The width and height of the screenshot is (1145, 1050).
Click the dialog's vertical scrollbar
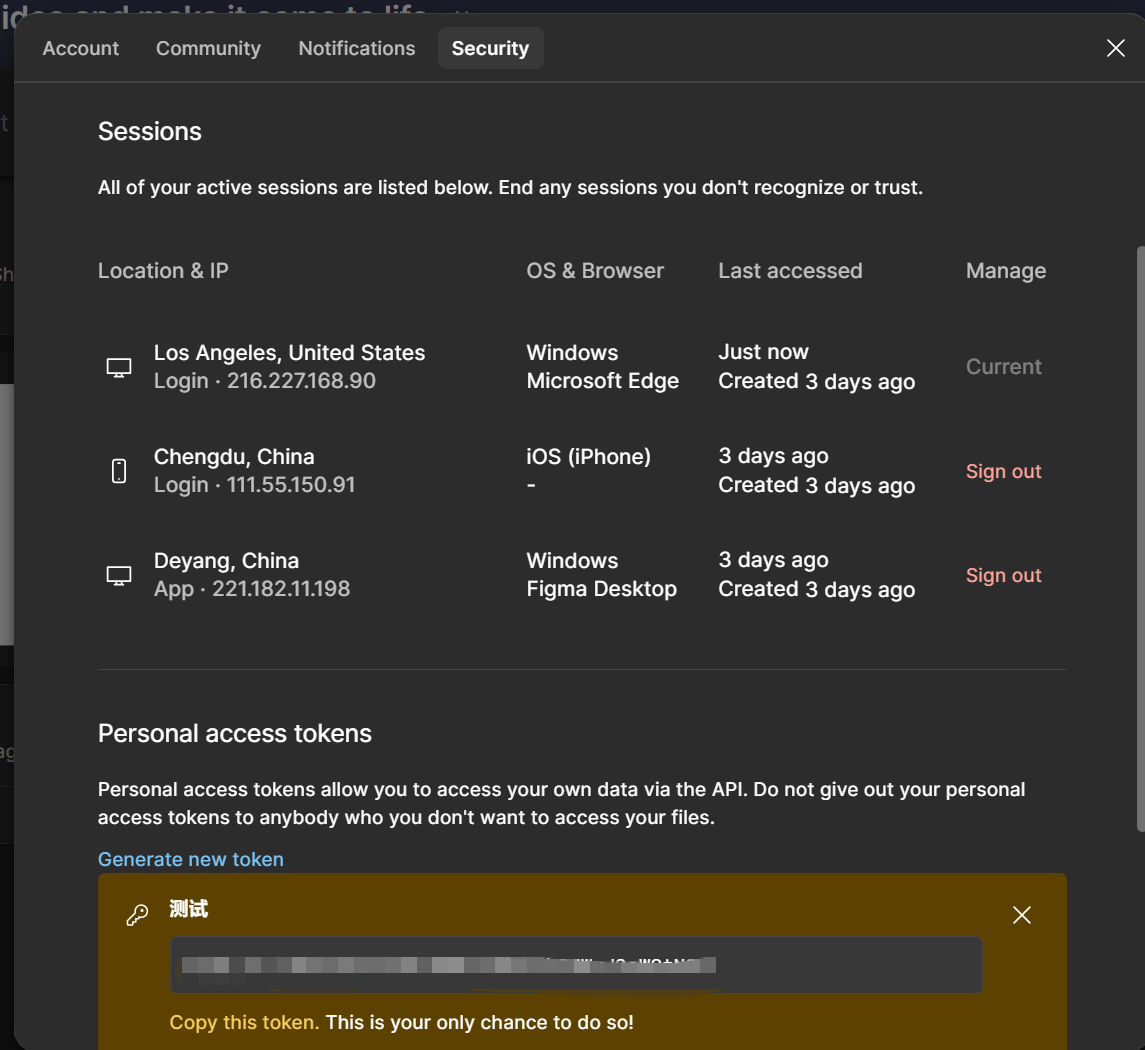point(1140,540)
